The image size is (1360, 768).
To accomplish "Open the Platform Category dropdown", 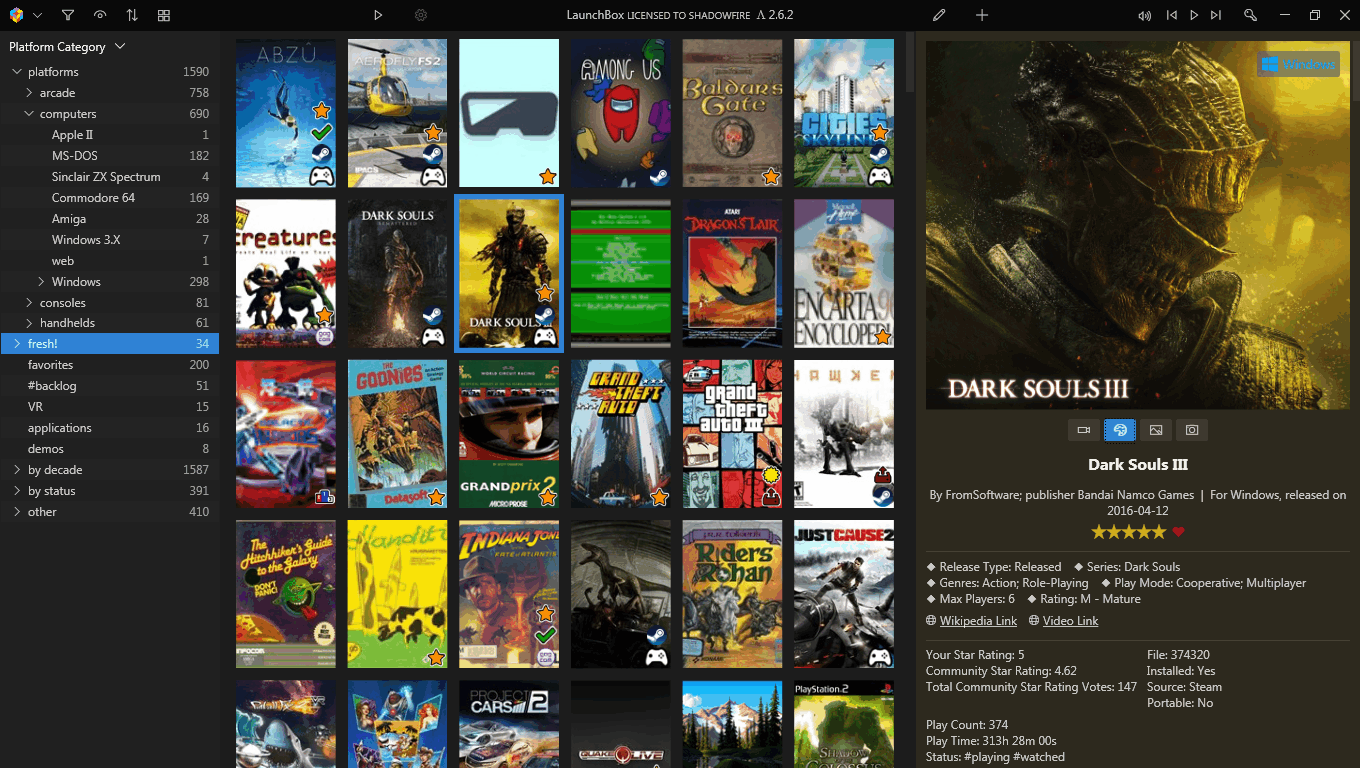I will pyautogui.click(x=120, y=47).
